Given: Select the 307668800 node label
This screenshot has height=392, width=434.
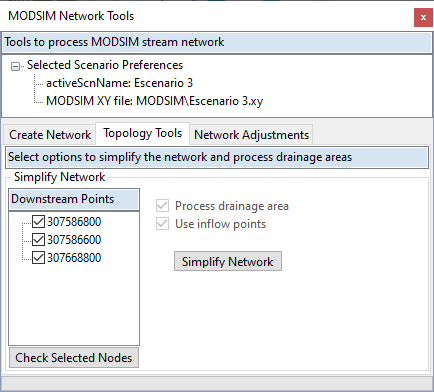Looking at the screenshot, I should (74, 258).
